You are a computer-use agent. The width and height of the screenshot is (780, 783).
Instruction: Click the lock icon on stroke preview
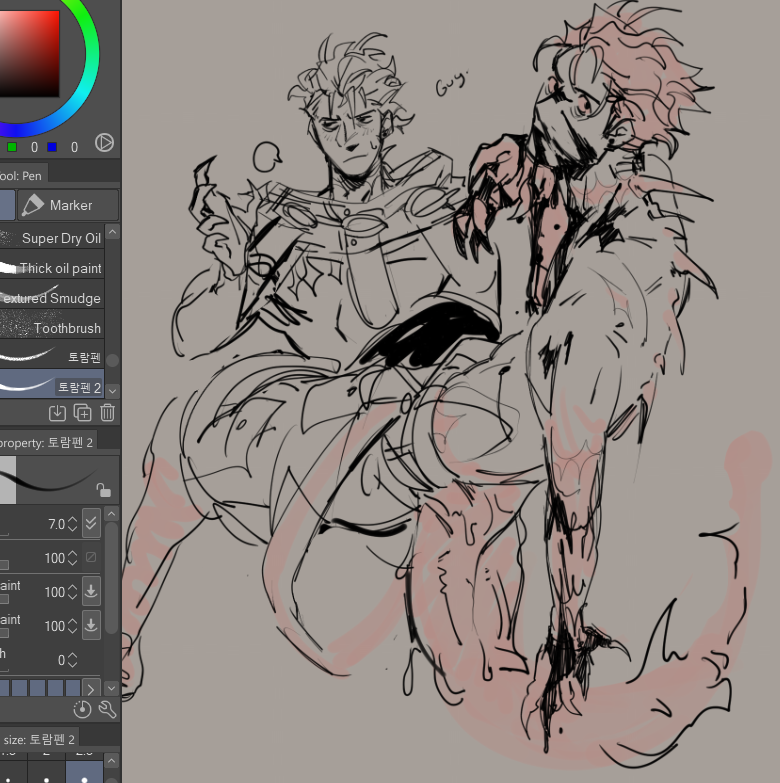coord(103,490)
